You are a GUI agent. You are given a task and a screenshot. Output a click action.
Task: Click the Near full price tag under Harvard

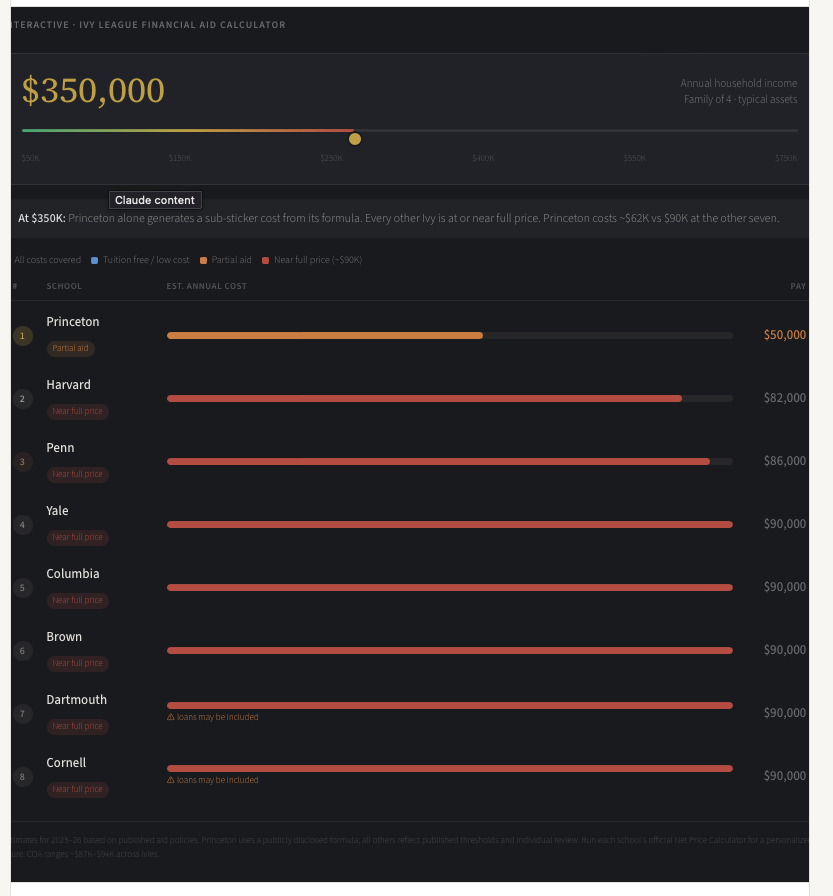78,412
